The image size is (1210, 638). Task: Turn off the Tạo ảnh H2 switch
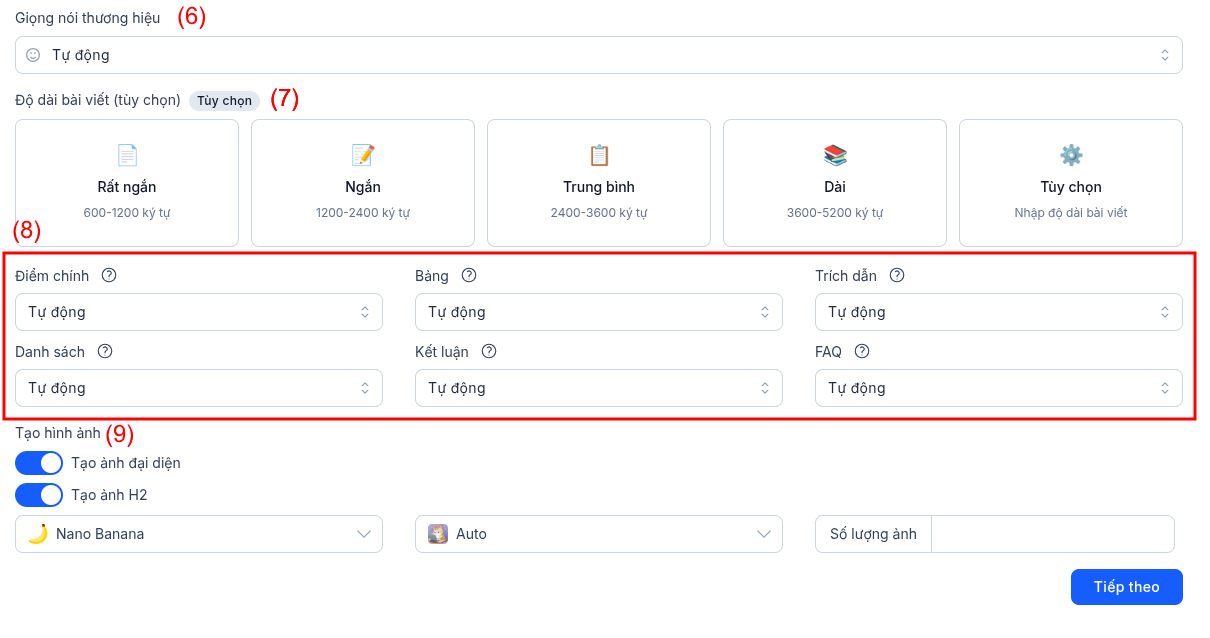(x=39, y=495)
